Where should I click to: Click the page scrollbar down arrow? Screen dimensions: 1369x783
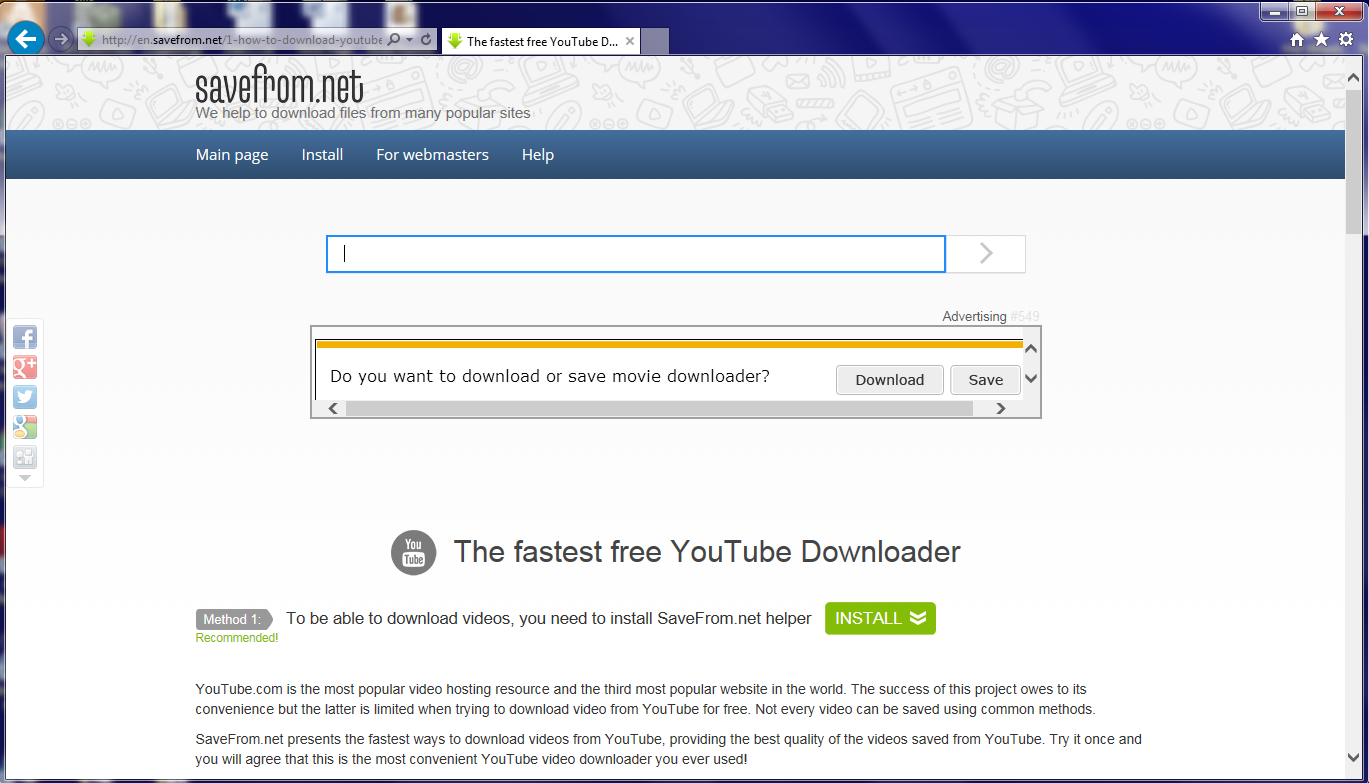[1353, 758]
